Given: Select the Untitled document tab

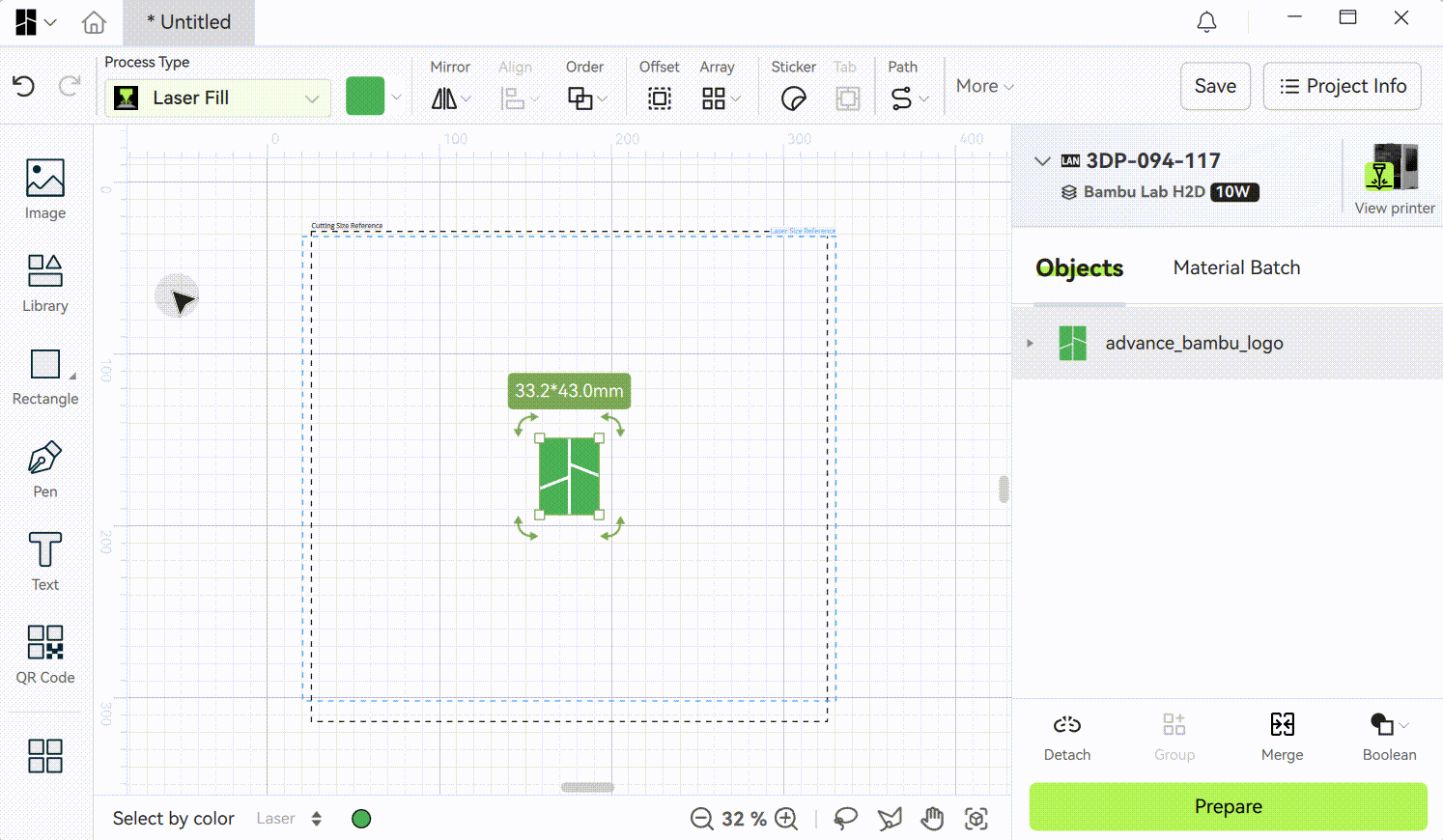Looking at the screenshot, I should click(x=188, y=22).
